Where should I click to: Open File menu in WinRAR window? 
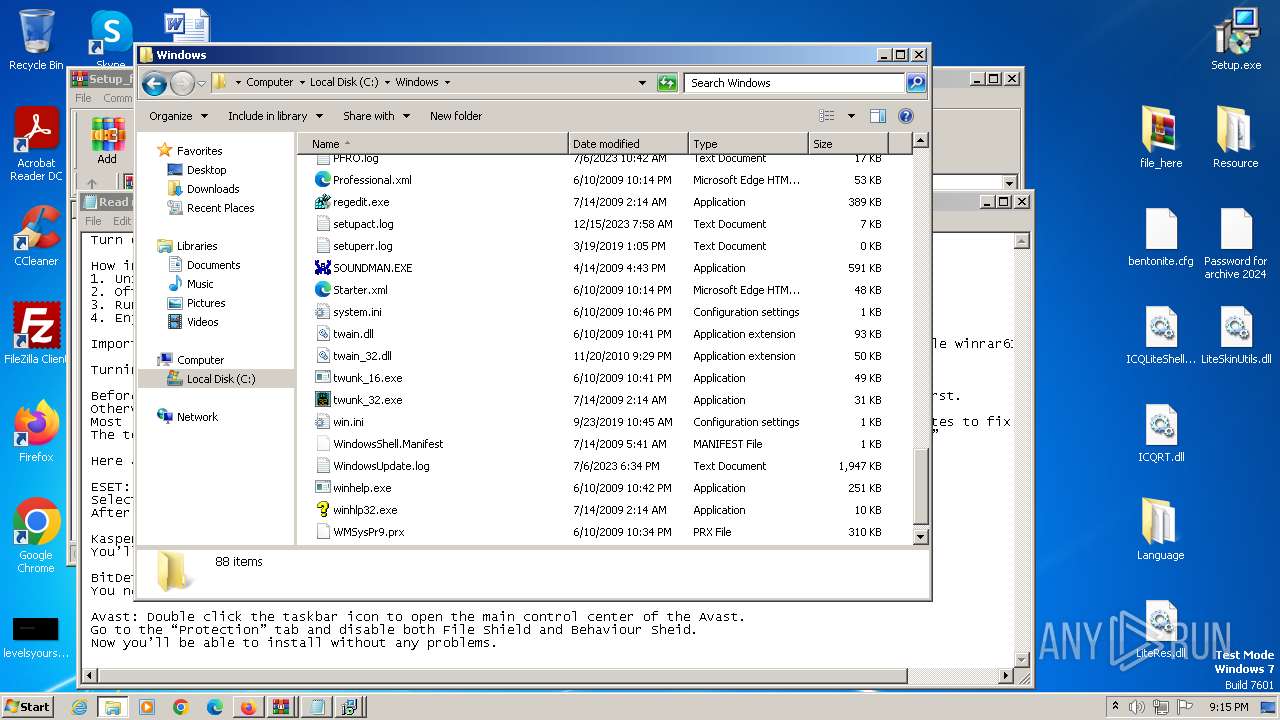[x=83, y=98]
